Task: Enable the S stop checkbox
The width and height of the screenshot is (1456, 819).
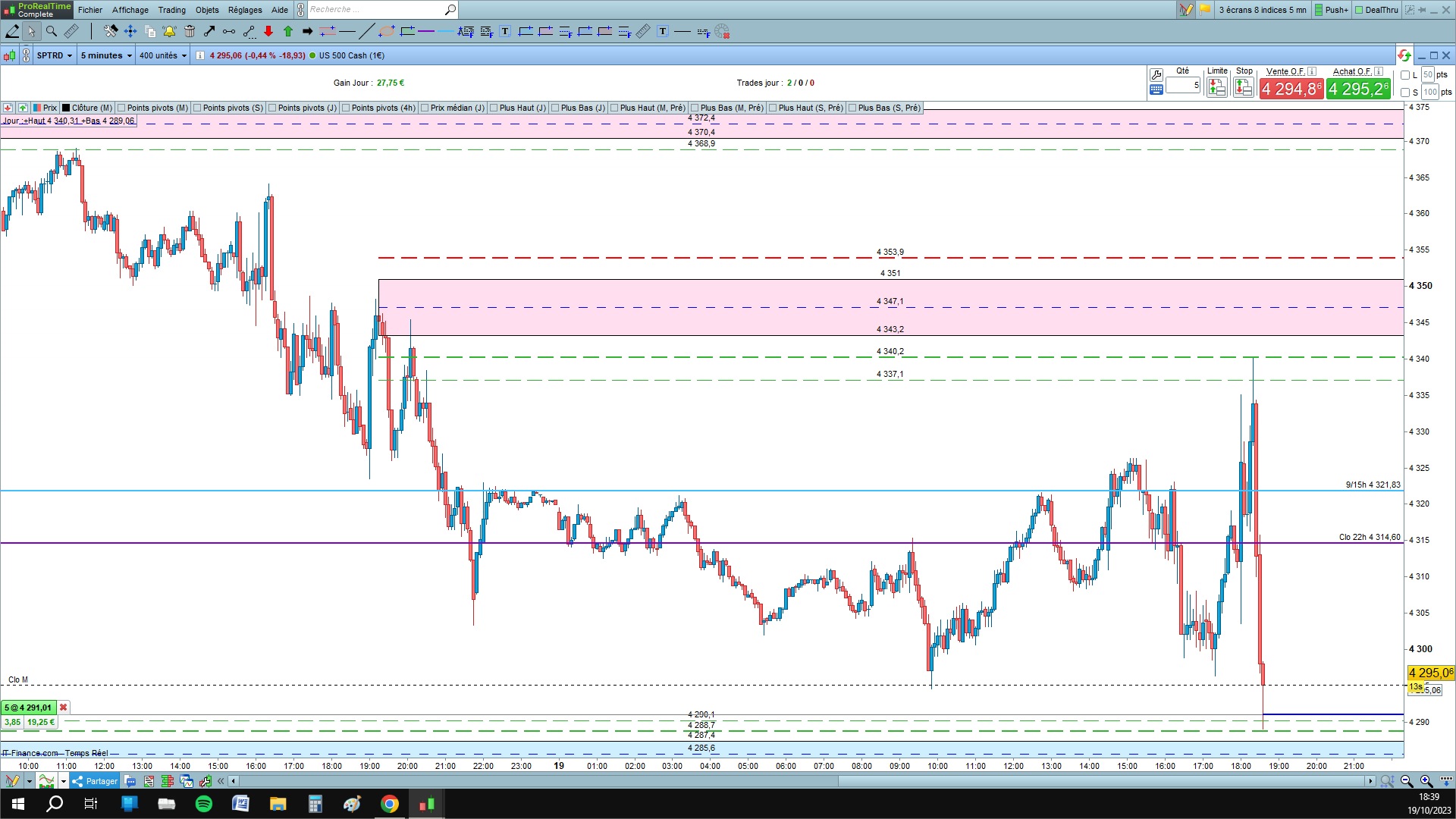Action: 1405,93
